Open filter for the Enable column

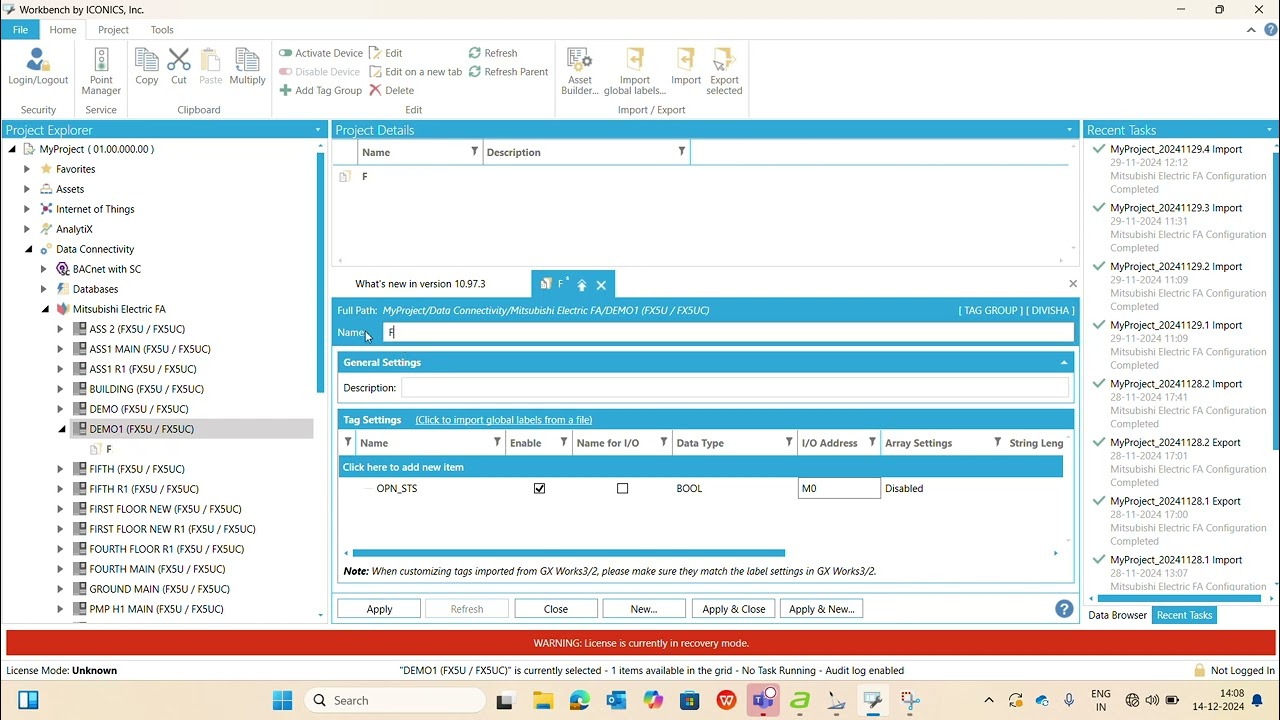point(564,442)
